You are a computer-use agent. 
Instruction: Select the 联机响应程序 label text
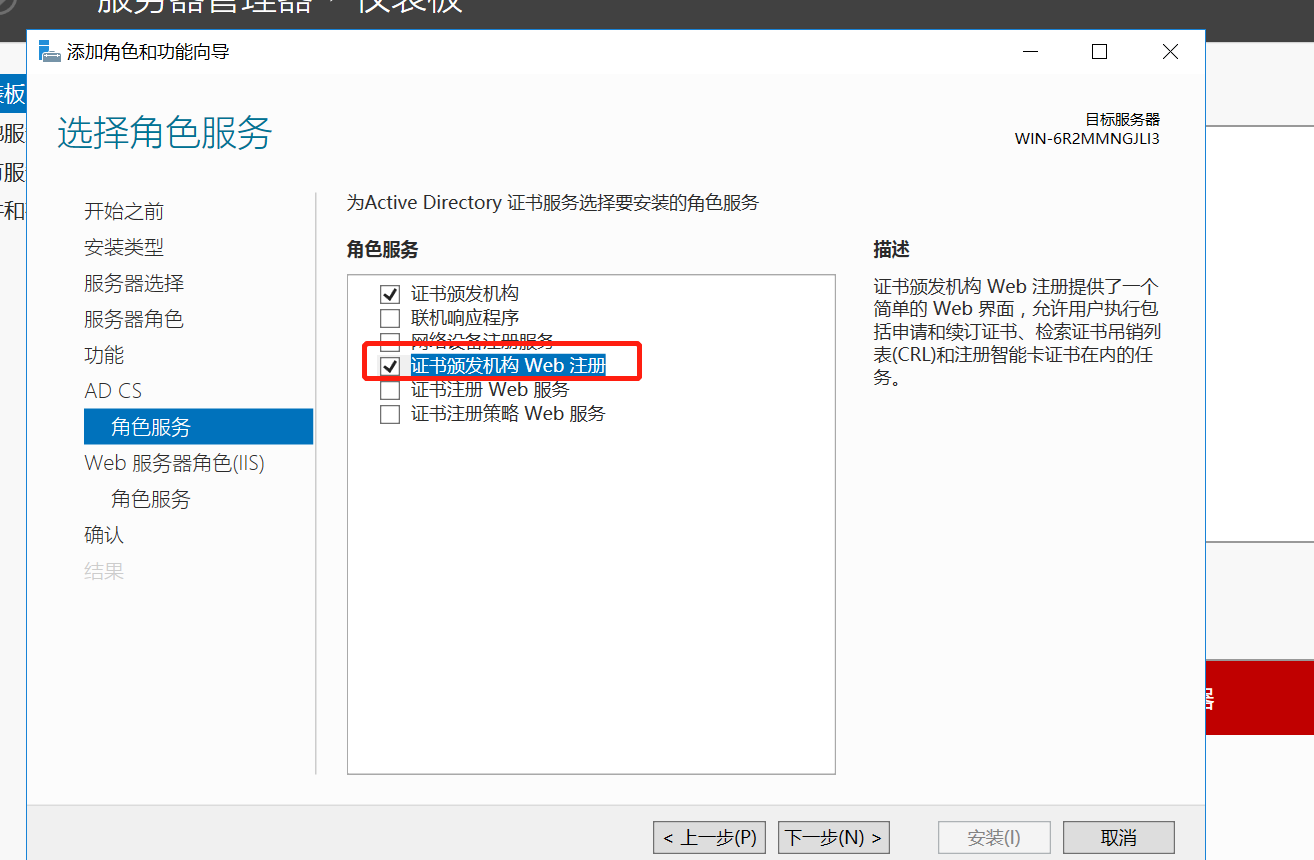point(465,318)
